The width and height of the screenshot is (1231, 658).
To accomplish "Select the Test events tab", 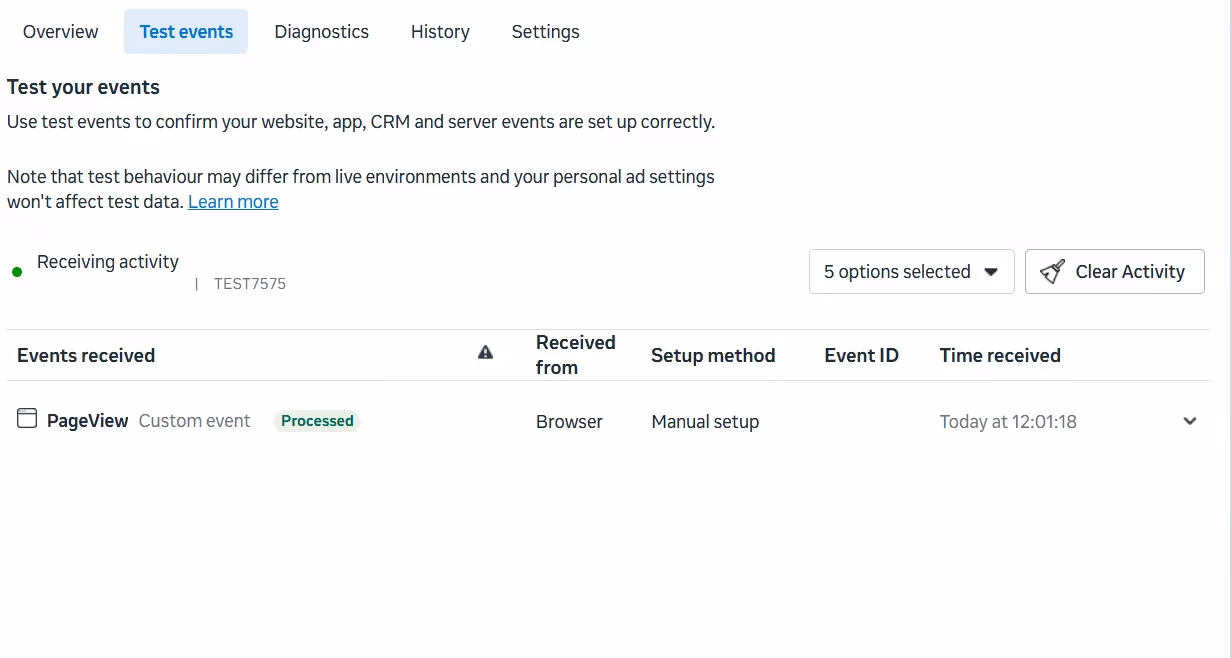I will point(186,32).
